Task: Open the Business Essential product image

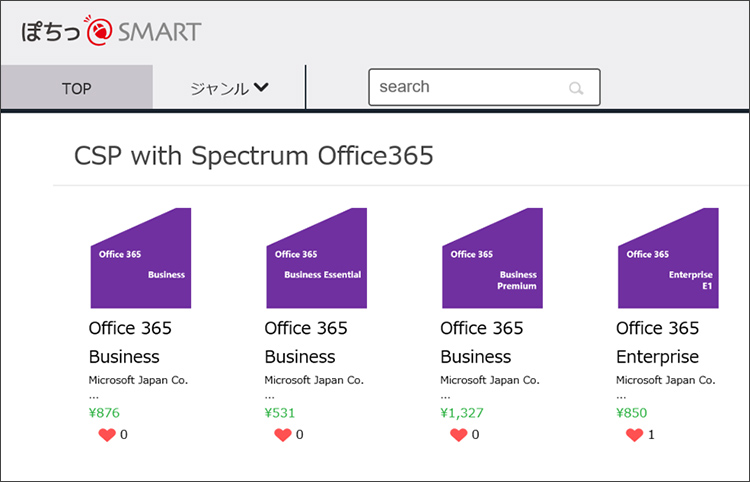Action: click(317, 258)
